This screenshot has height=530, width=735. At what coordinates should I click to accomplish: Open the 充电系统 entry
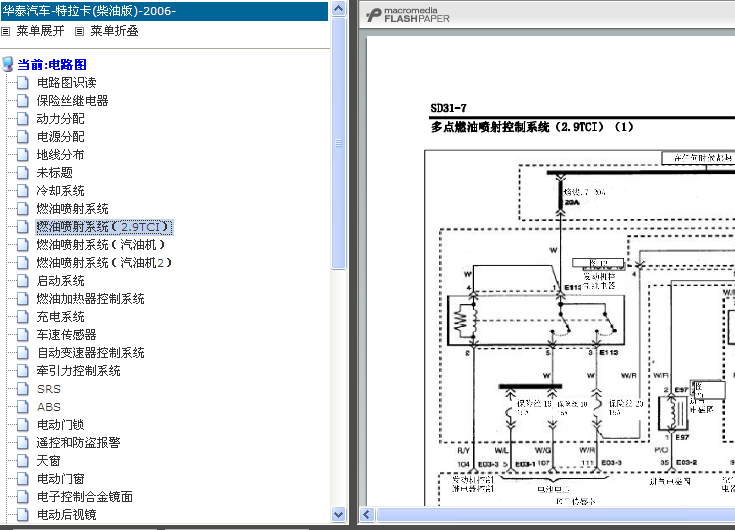(60, 317)
